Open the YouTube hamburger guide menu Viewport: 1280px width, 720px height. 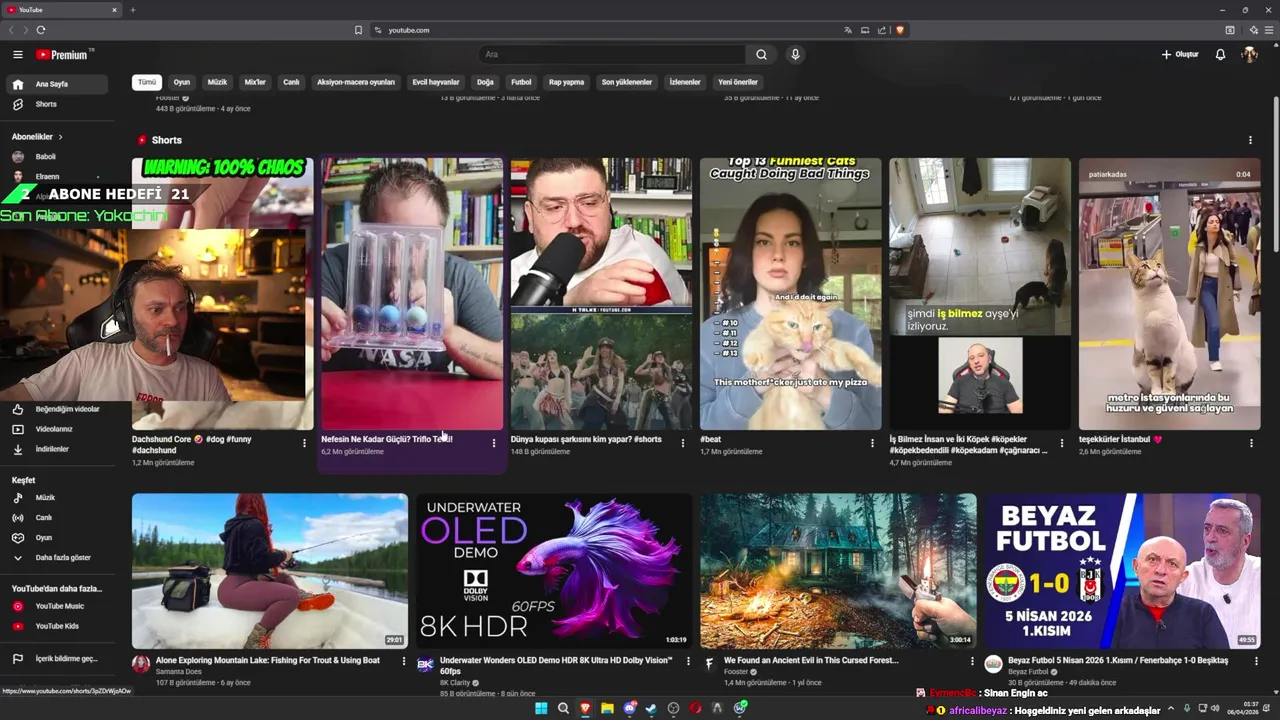[18, 55]
